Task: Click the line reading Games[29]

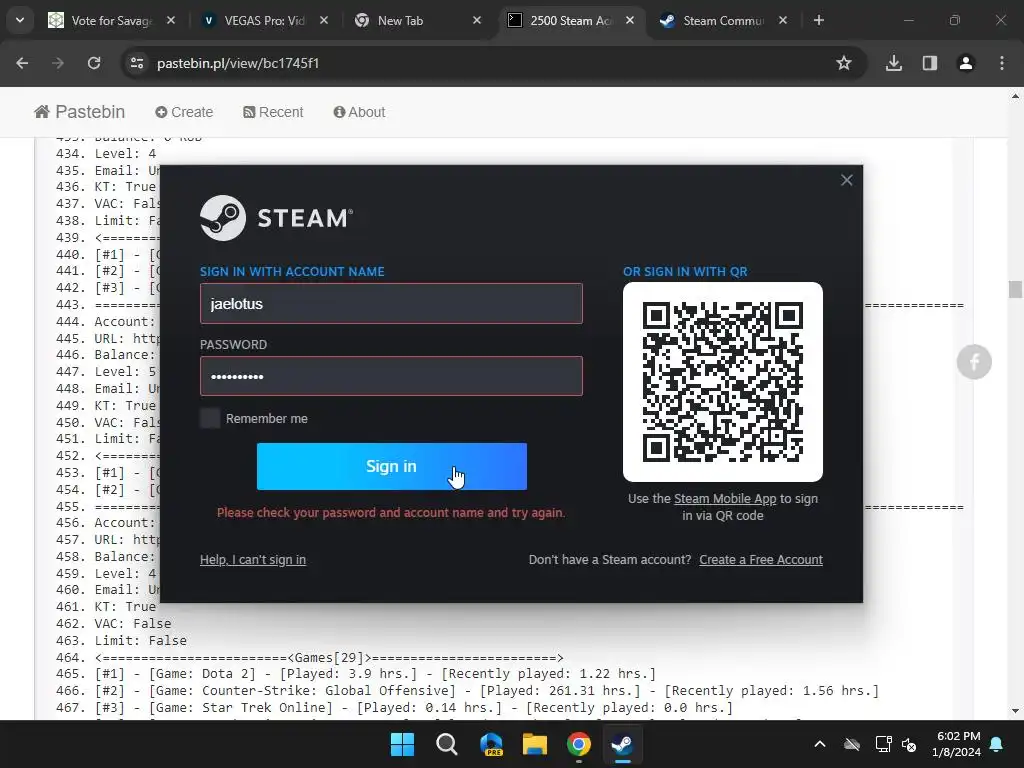Action: pos(328,658)
